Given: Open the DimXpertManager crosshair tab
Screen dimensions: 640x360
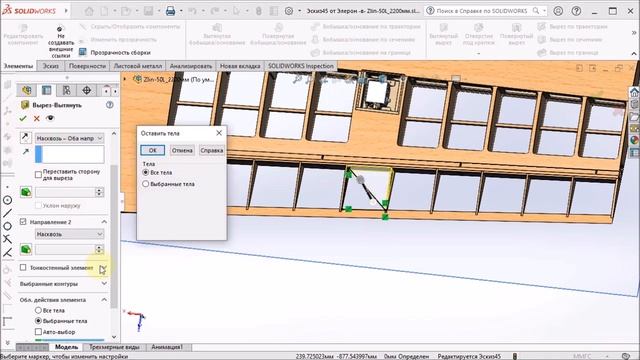Looking at the screenshot, I should [x=87, y=90].
